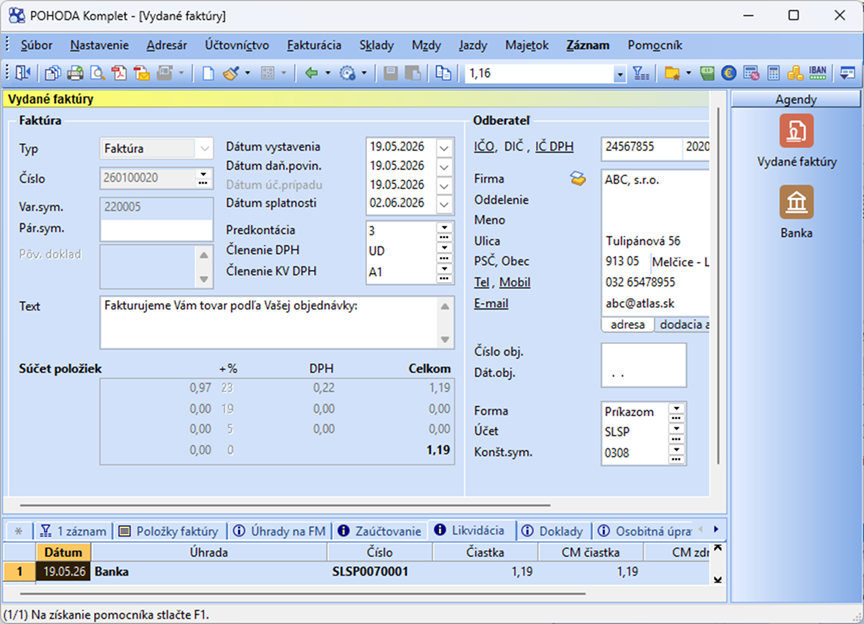Open the Fakturácia menu
Image resolution: width=864 pixels, height=624 pixels.
314,45
